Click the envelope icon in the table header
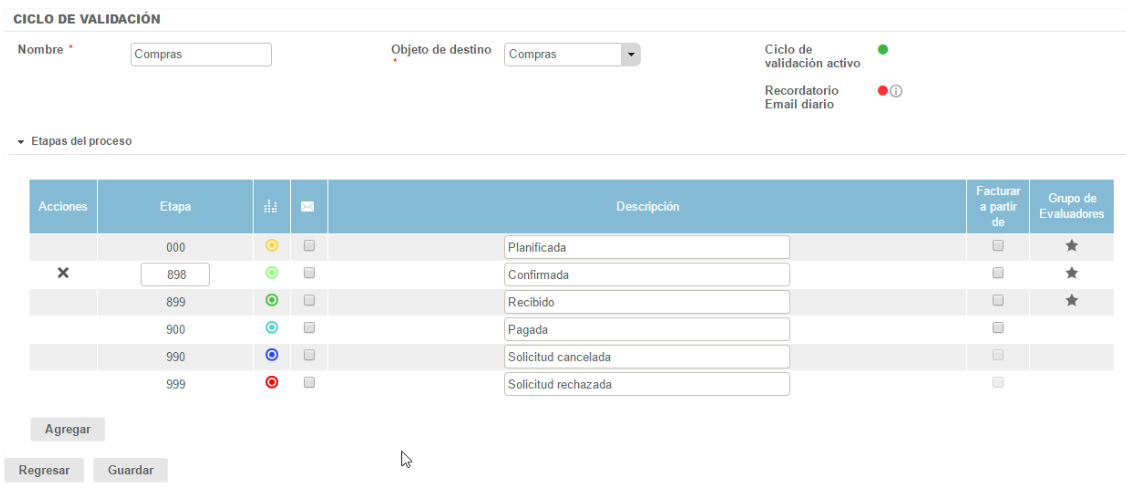 click(308, 207)
